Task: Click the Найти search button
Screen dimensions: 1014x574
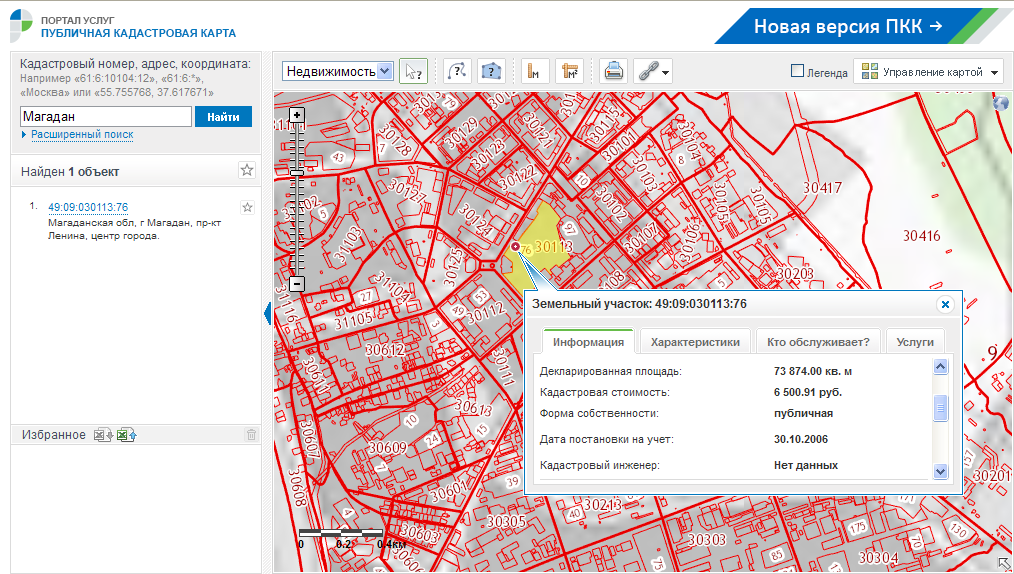Action: (223, 117)
